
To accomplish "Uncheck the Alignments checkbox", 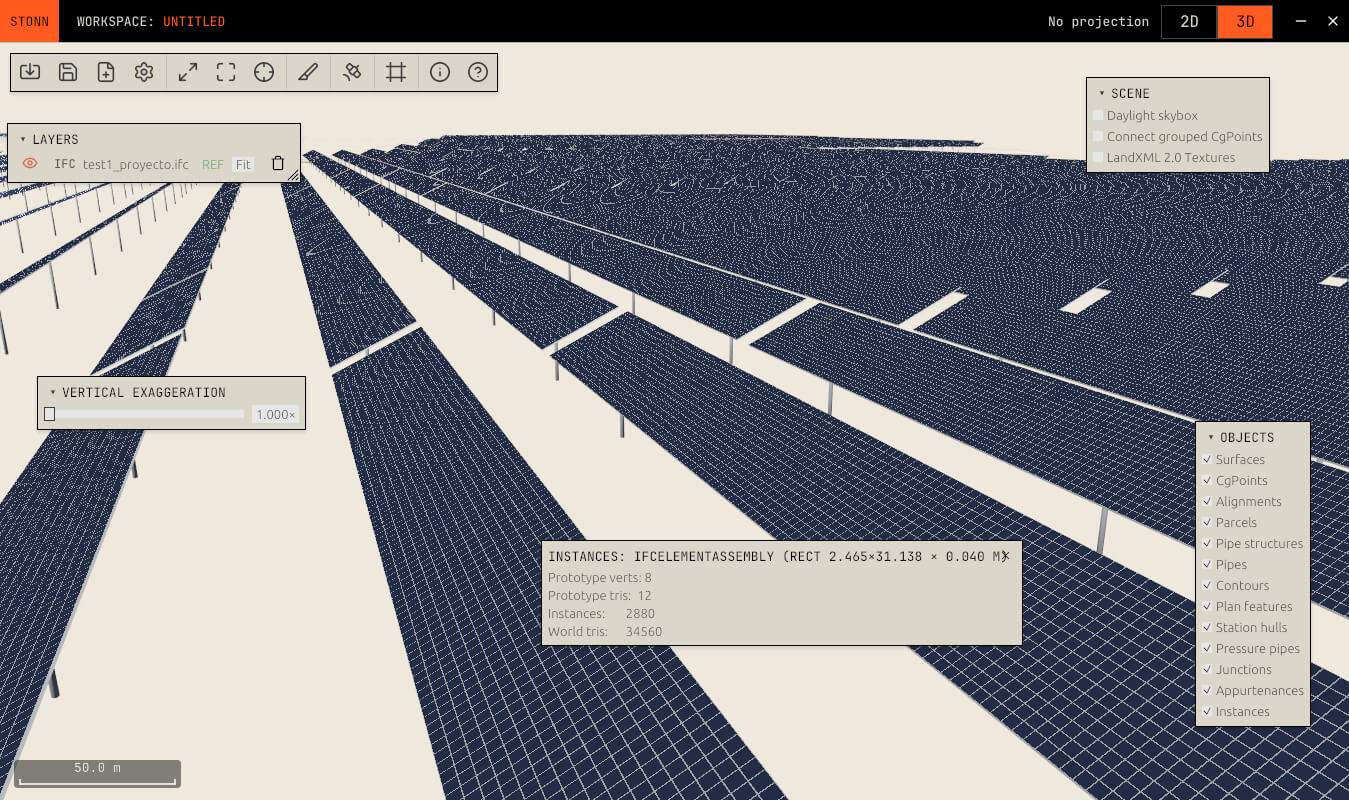I will point(1208,502).
